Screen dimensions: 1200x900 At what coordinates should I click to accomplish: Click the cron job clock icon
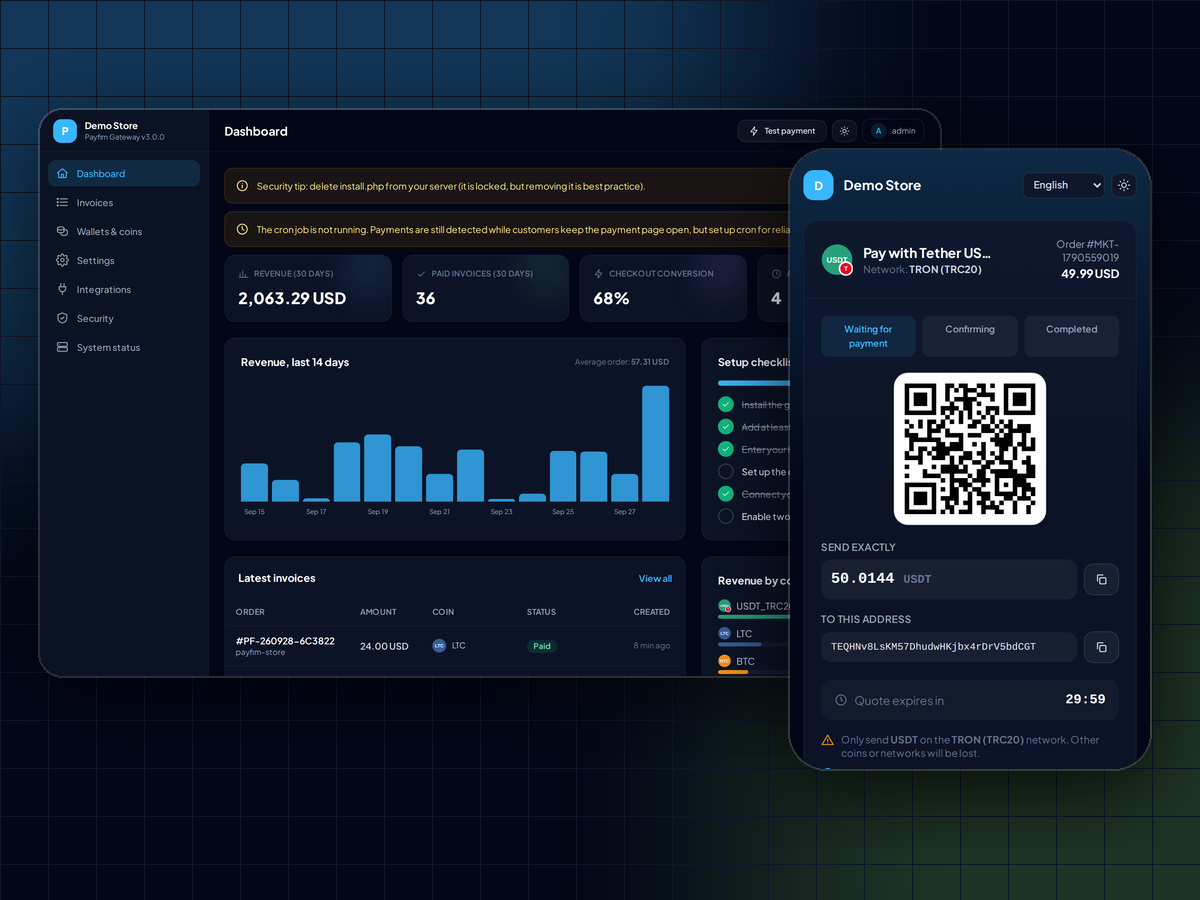pos(242,229)
